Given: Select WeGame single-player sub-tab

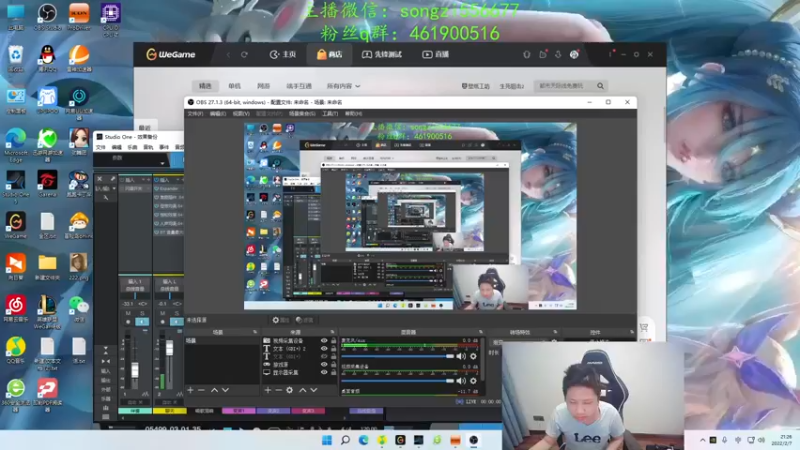Looking at the screenshot, I should pos(234,86).
